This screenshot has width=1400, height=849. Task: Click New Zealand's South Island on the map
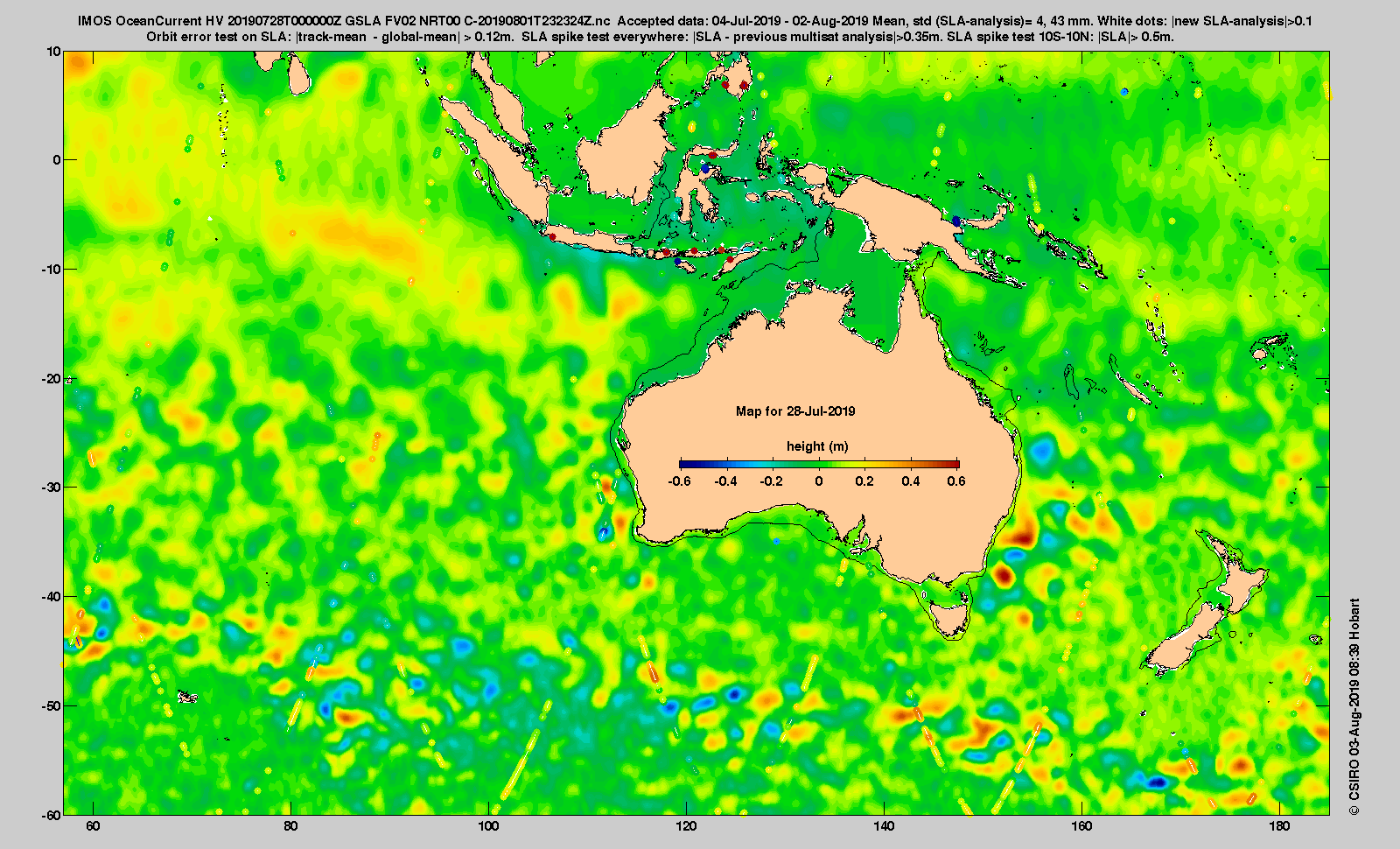click(x=1188, y=639)
